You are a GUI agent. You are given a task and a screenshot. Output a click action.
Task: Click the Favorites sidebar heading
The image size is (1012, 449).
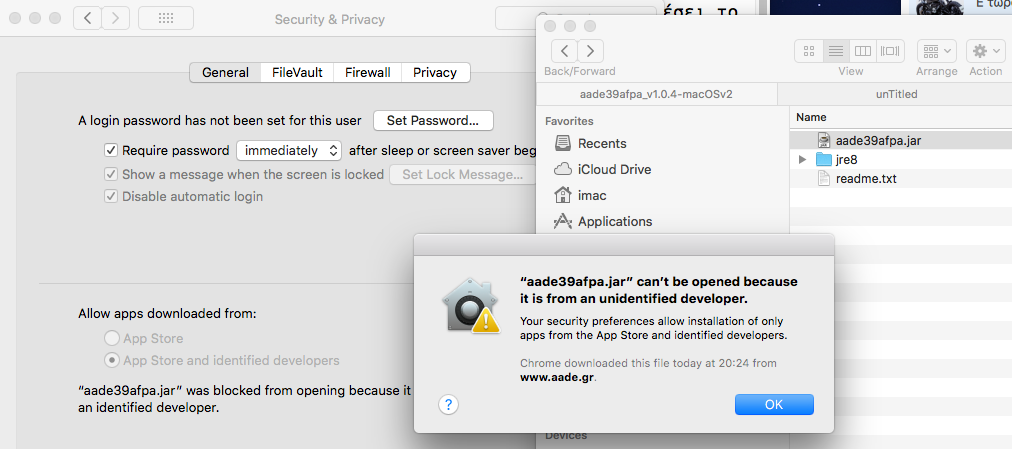569,121
